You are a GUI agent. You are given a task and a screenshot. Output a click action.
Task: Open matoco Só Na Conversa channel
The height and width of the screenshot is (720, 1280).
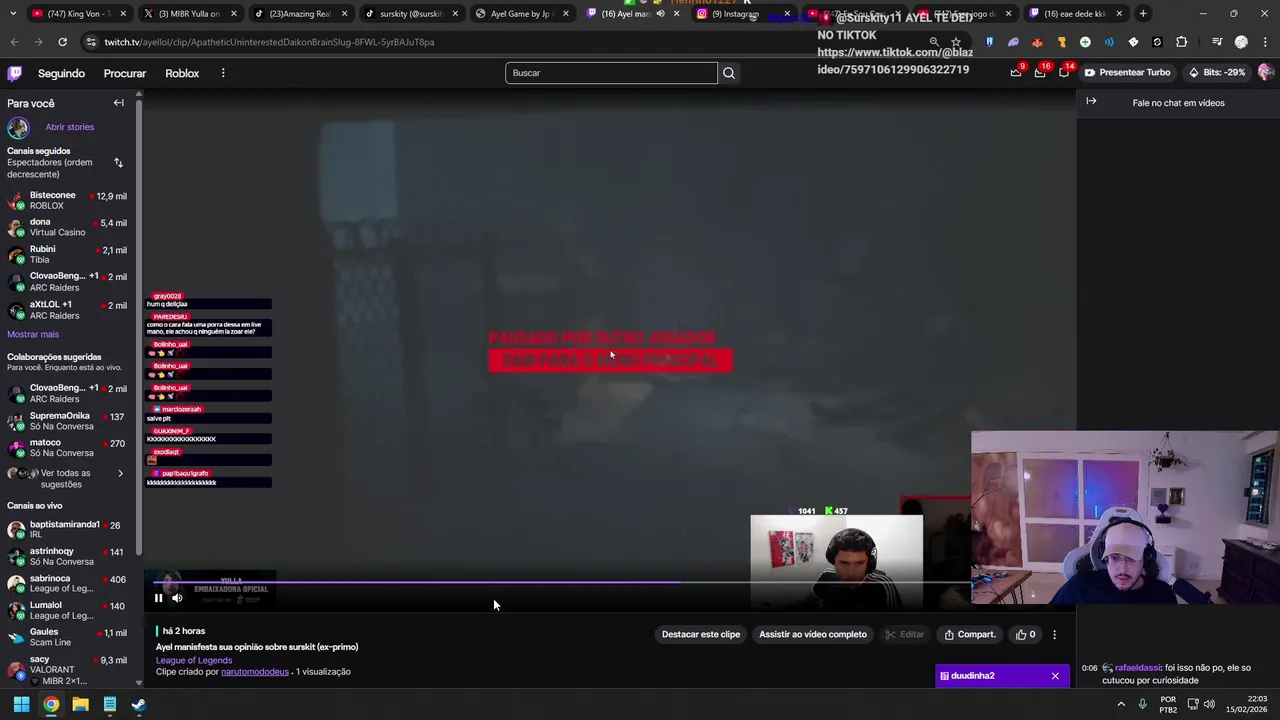pos(68,448)
